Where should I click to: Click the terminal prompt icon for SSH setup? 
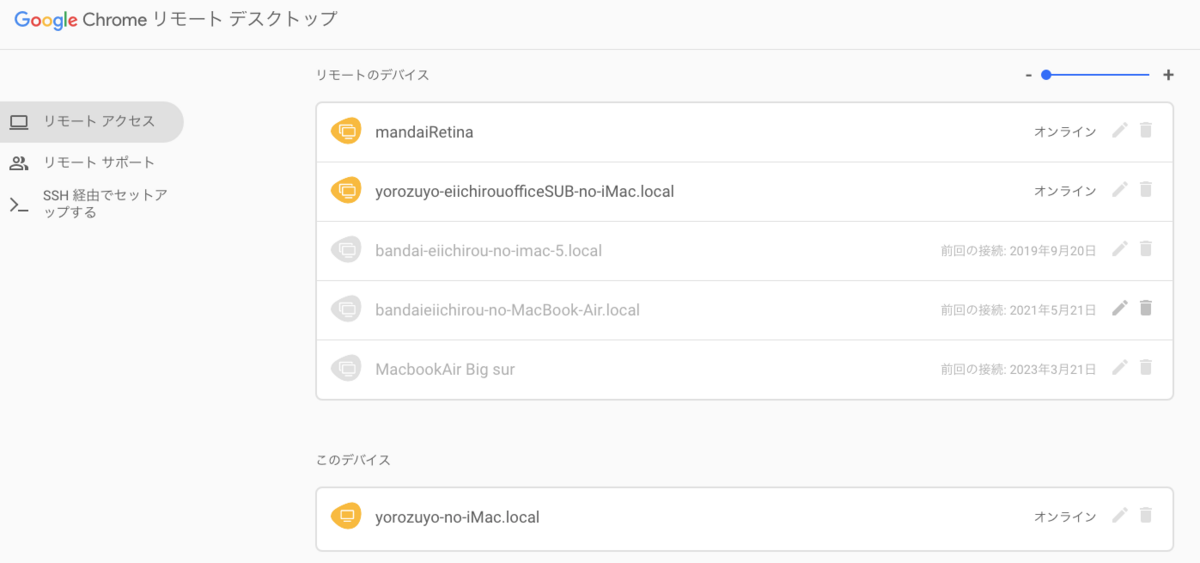18,204
